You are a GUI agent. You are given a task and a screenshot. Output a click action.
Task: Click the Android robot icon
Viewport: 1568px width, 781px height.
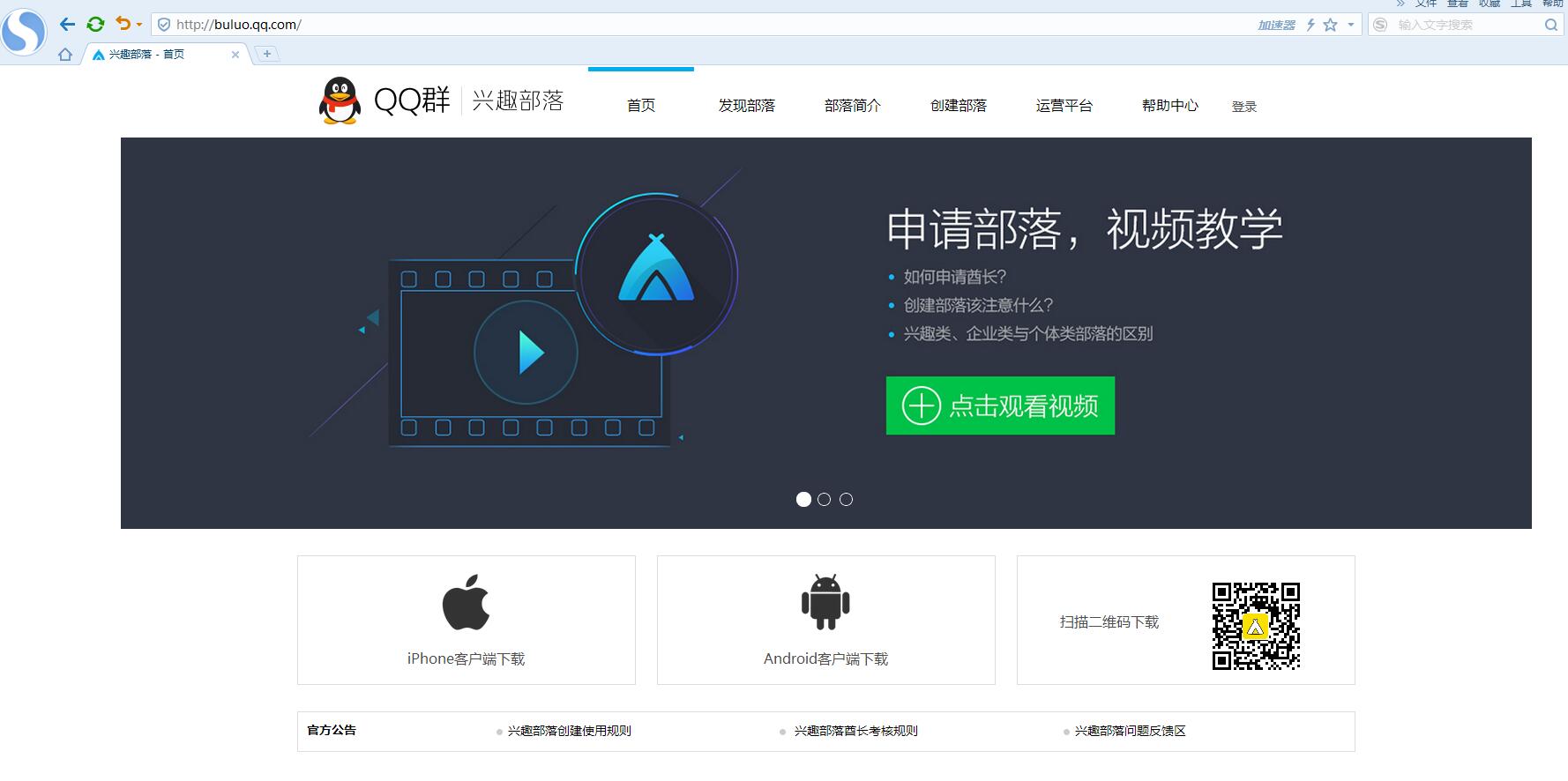click(825, 602)
